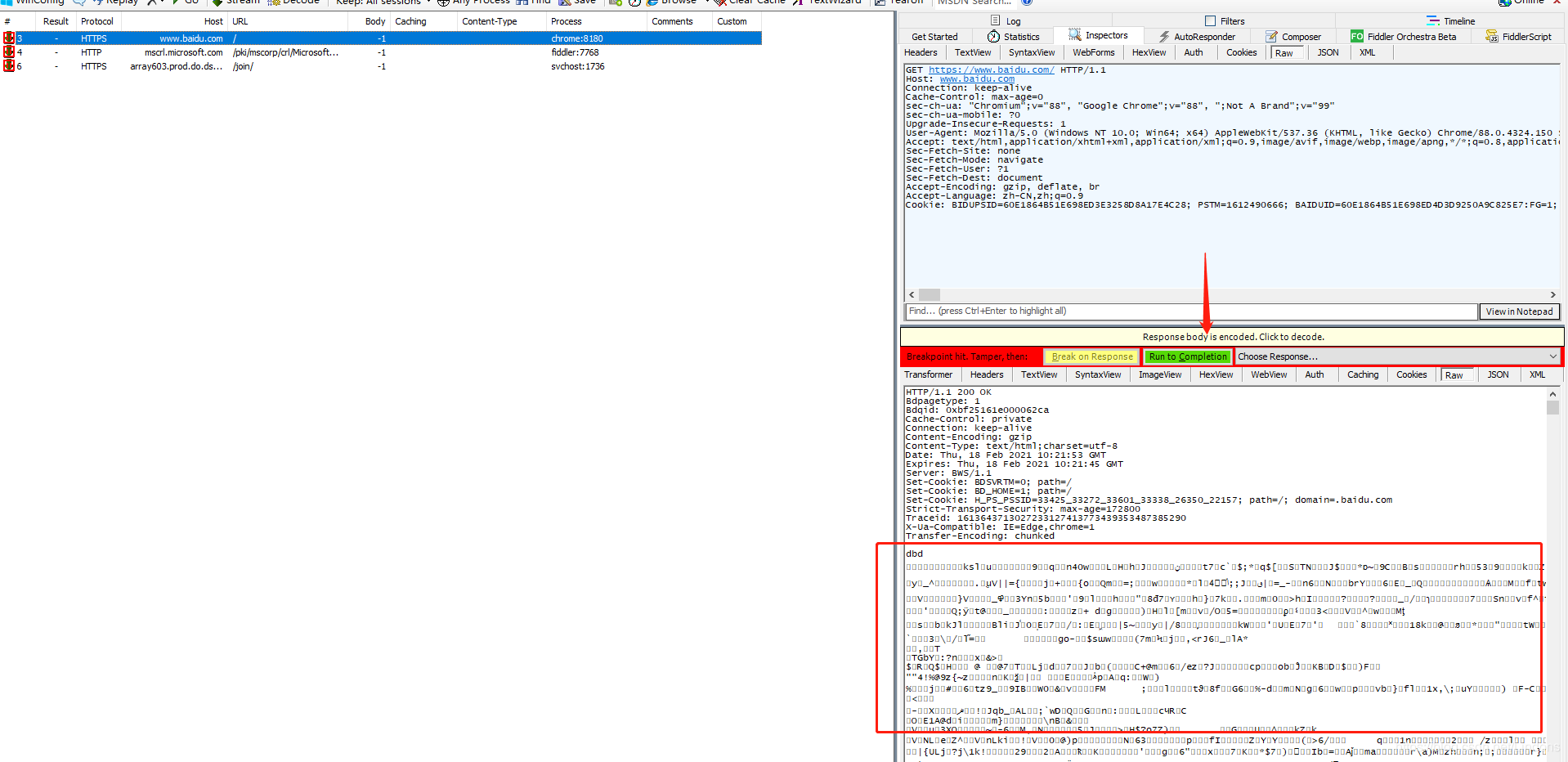Viewport: 1568px width, 762px height.
Task: Open response JSON tab
Action: [x=1499, y=374]
